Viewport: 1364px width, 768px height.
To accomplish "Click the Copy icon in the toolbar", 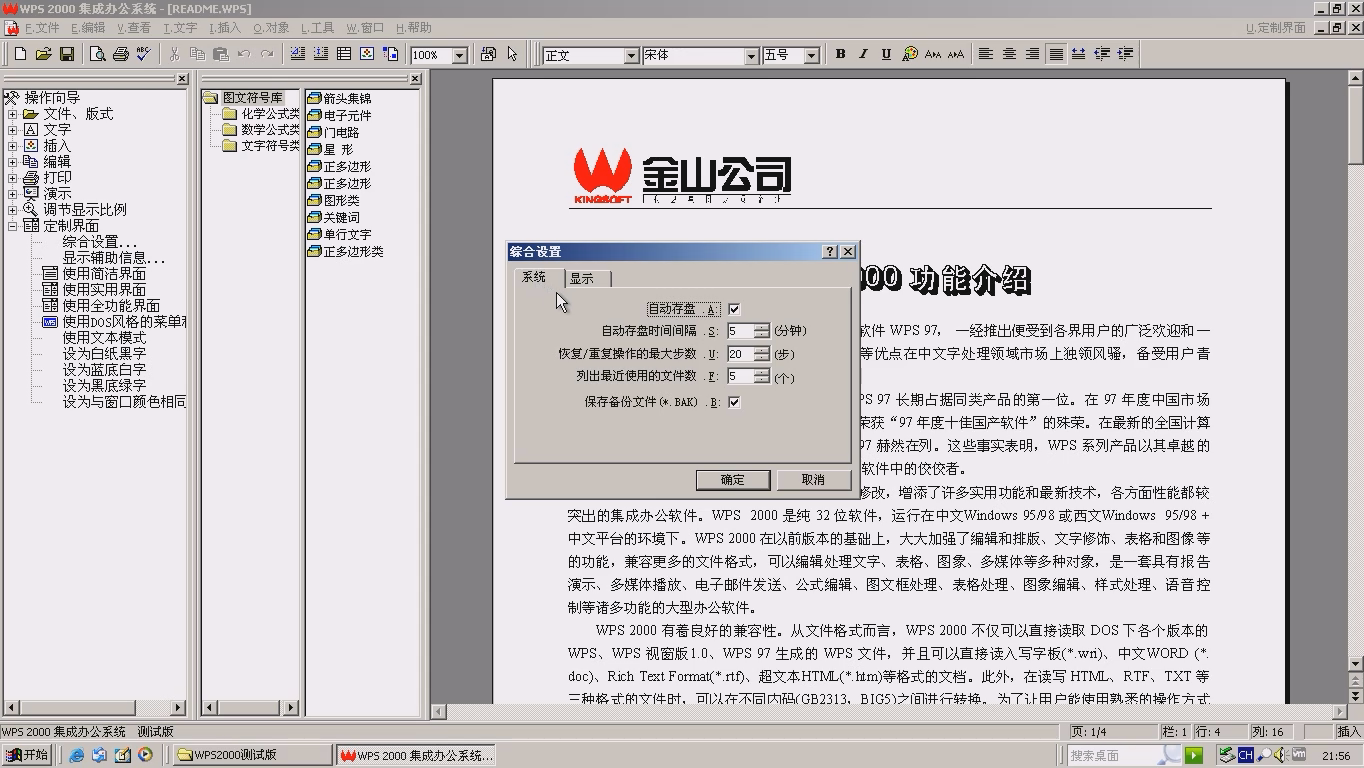I will (x=197, y=54).
